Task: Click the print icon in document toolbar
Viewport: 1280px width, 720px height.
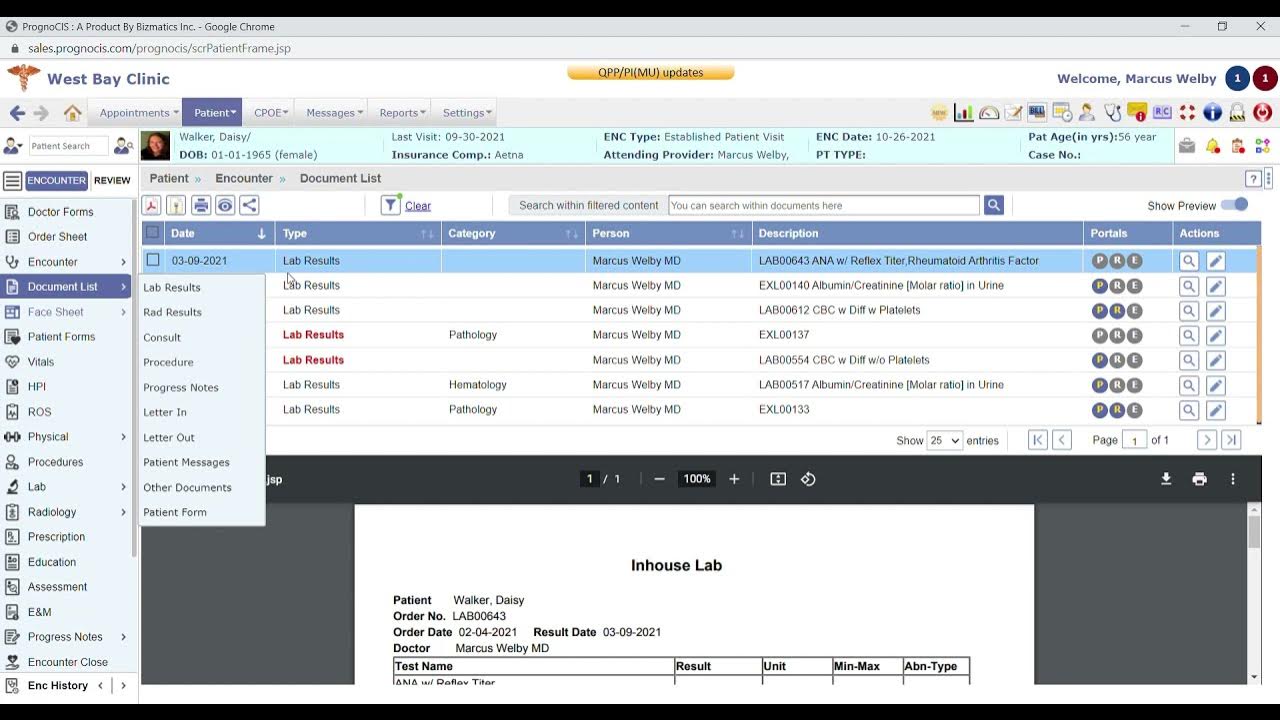Action: (x=201, y=205)
